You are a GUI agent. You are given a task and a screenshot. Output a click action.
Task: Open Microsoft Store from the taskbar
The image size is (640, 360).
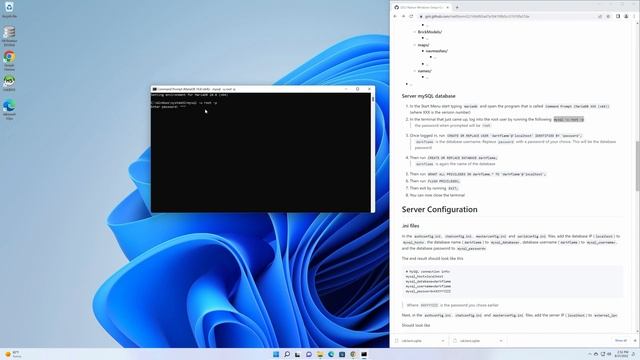(342, 354)
